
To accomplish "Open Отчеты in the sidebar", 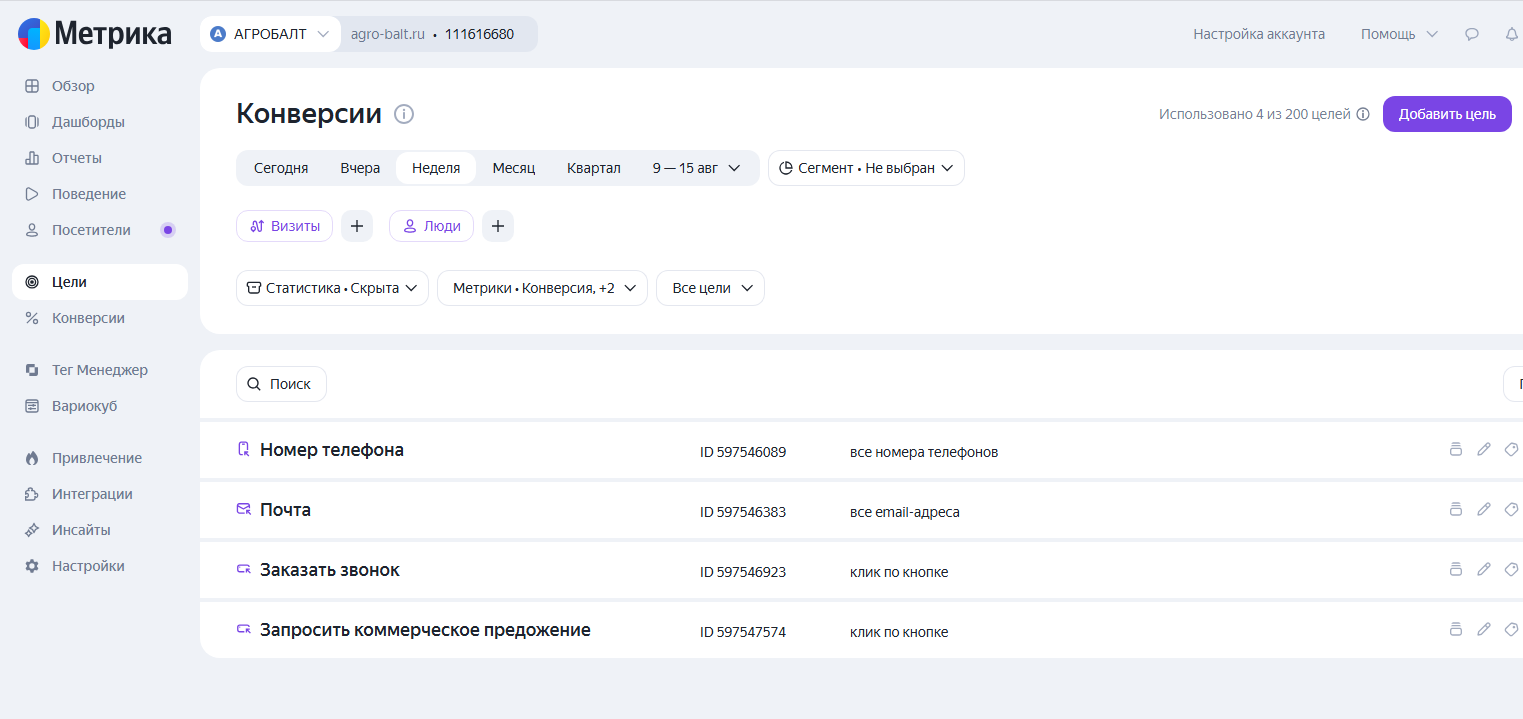I will (x=100, y=158).
